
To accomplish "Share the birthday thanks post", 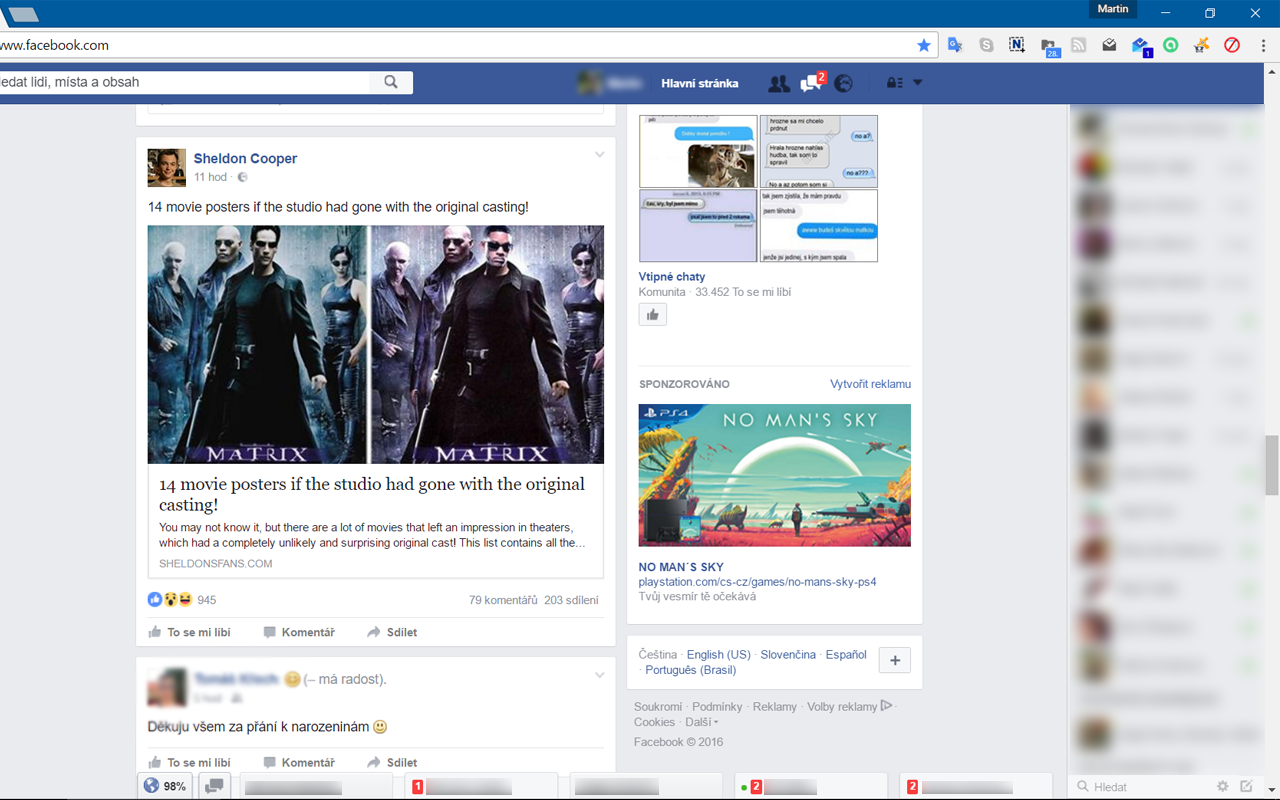I will [x=392, y=762].
